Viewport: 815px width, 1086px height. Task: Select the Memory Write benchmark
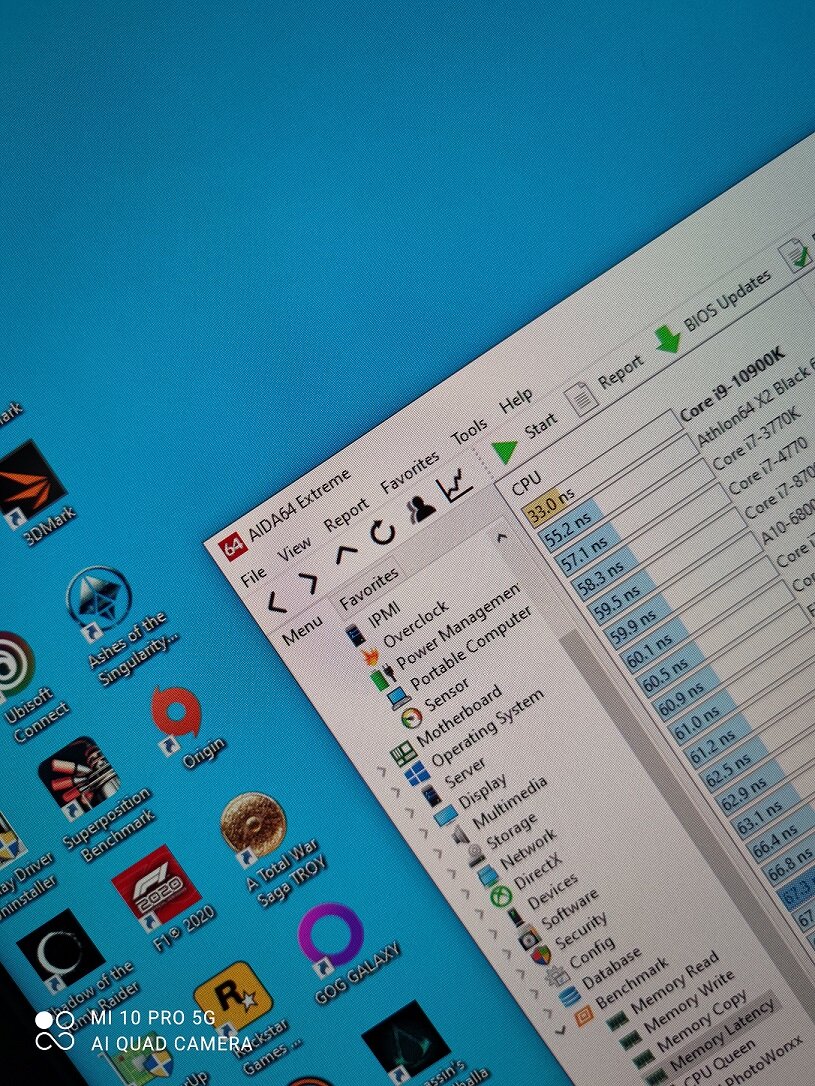(x=689, y=1002)
